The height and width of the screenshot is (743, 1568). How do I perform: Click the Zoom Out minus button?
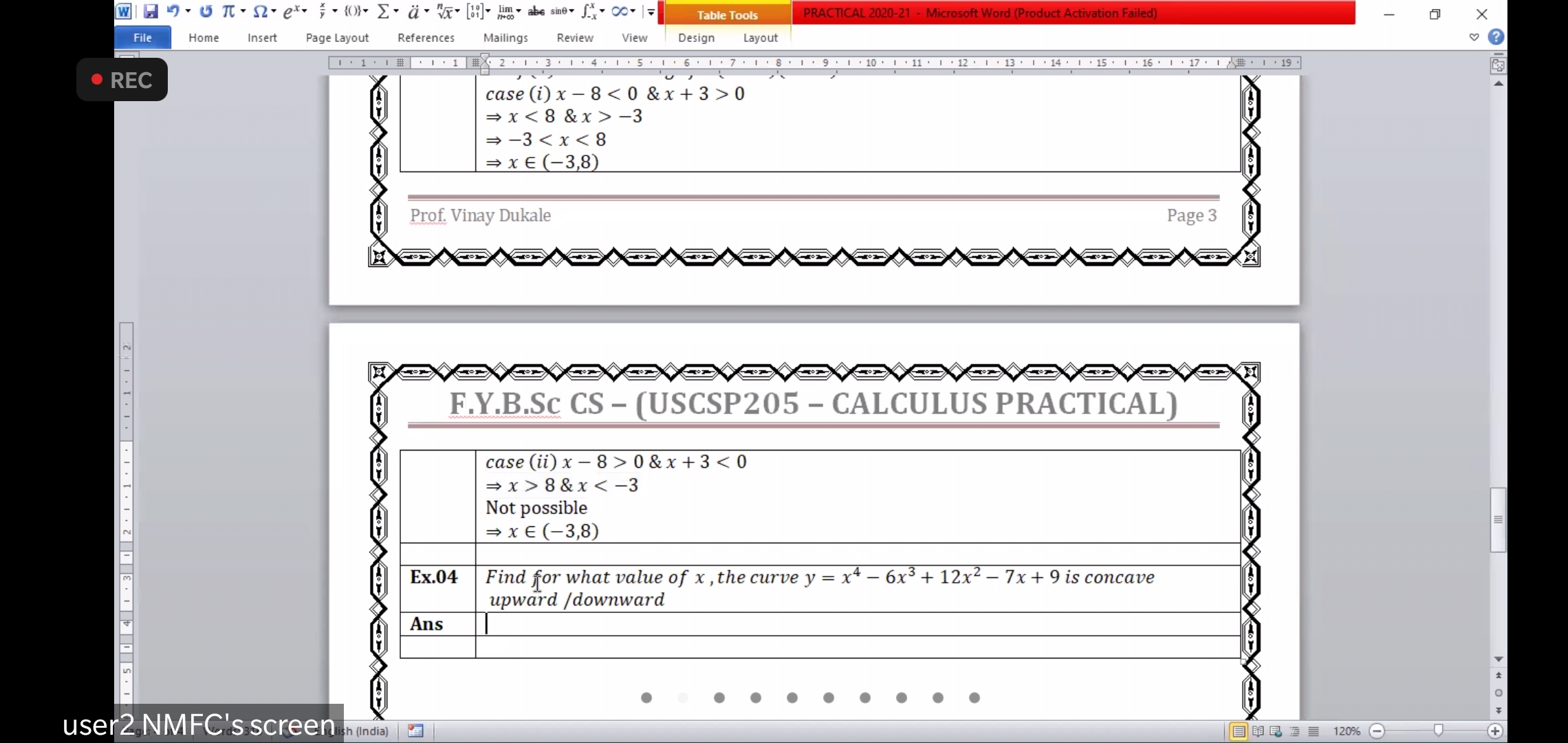pyautogui.click(x=1377, y=731)
